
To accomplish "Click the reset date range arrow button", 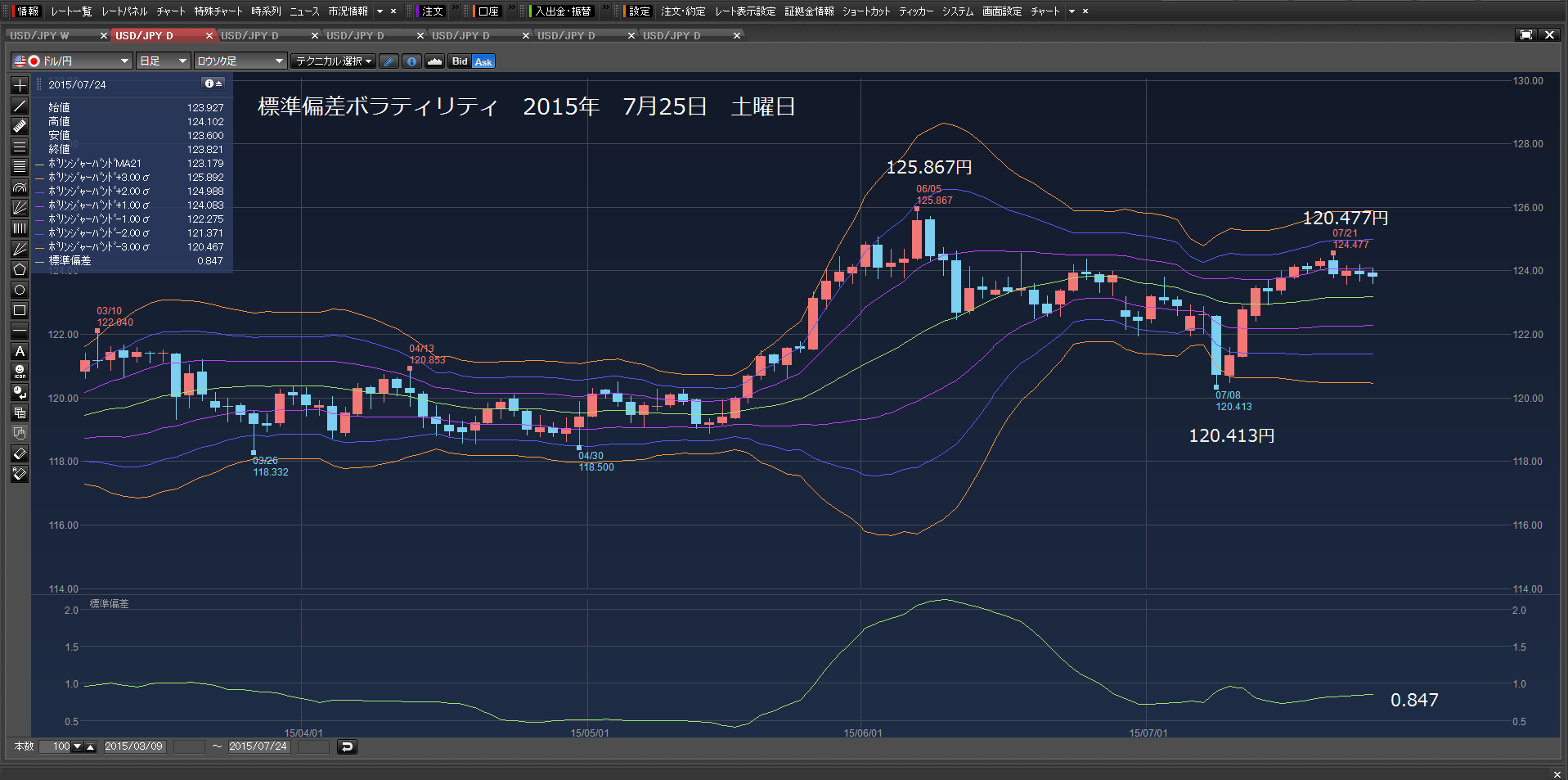I will tap(347, 746).
